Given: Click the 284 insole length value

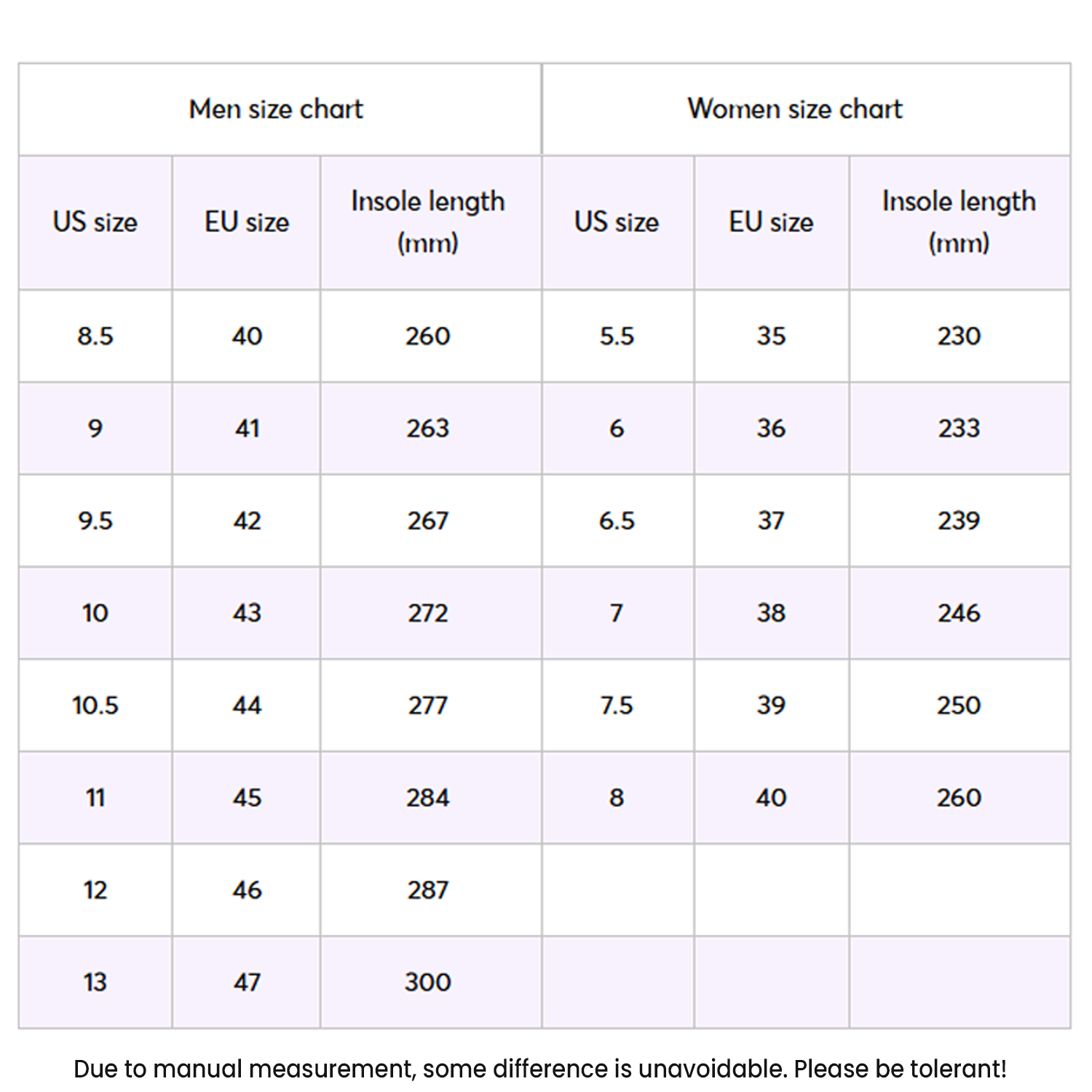Looking at the screenshot, I should tap(428, 798).
